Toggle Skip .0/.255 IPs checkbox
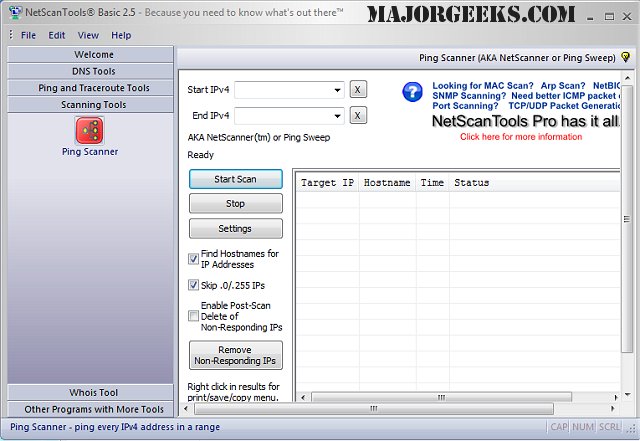 coord(193,285)
